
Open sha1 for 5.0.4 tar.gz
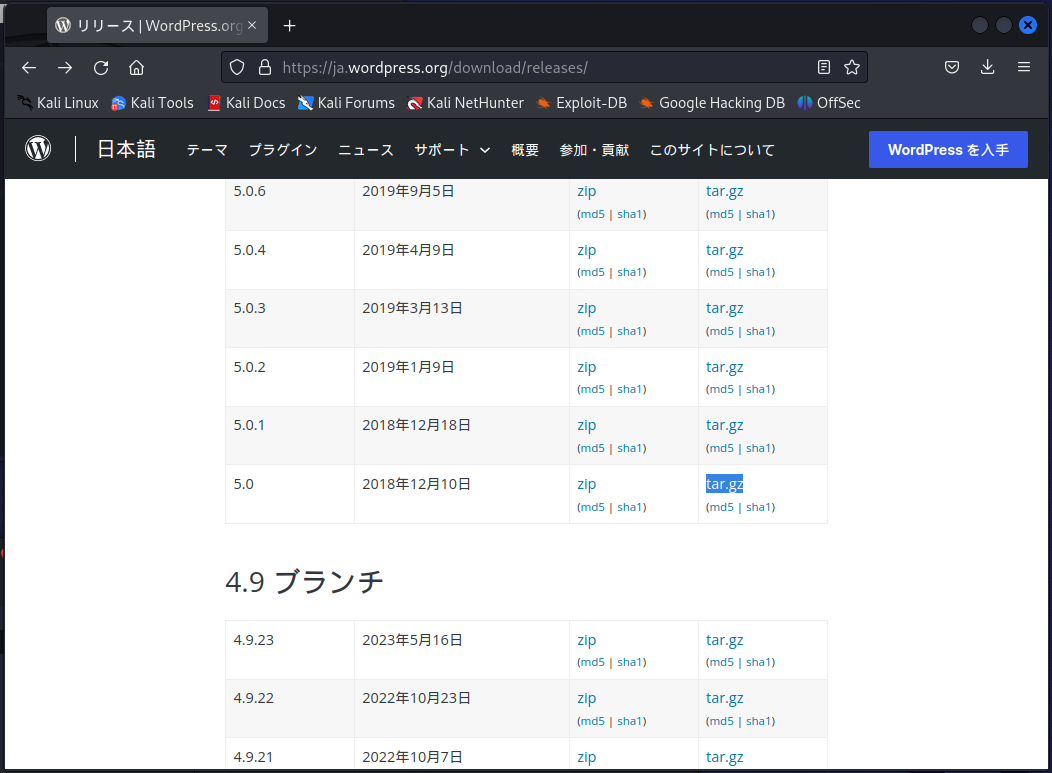[x=759, y=272]
